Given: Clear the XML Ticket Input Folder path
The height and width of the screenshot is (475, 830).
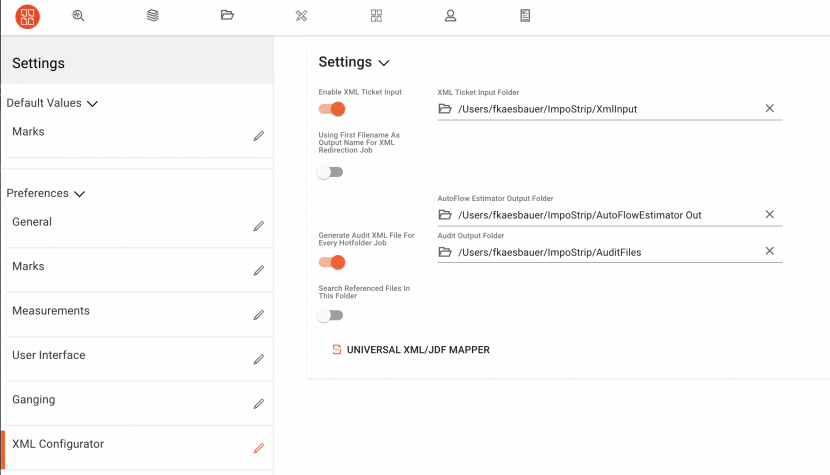Looking at the screenshot, I should tap(769, 109).
